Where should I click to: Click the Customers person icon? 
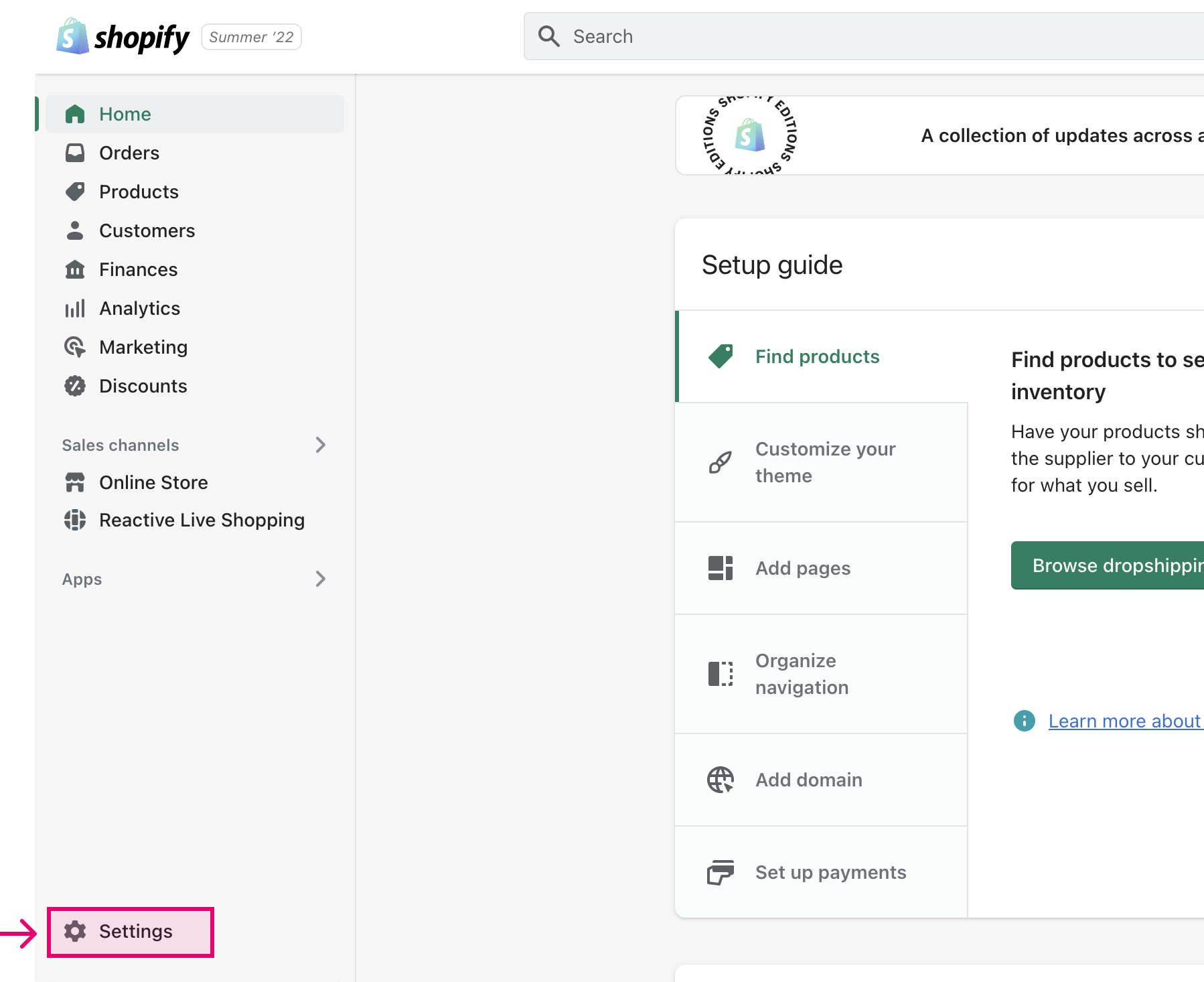(75, 230)
